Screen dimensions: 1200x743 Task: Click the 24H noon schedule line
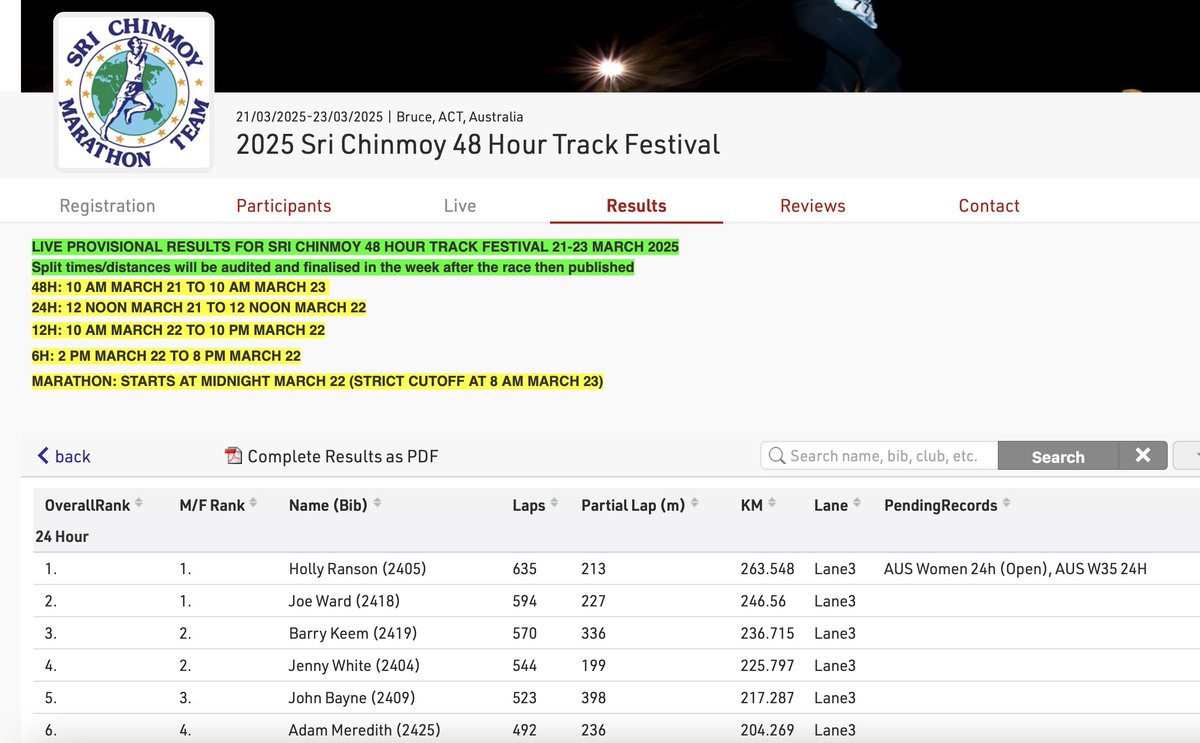(199, 308)
